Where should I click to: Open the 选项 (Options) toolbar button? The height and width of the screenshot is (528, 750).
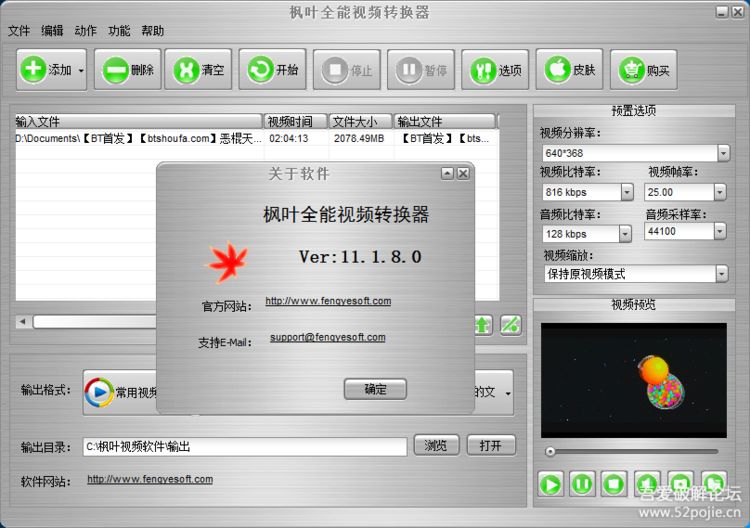click(495, 70)
